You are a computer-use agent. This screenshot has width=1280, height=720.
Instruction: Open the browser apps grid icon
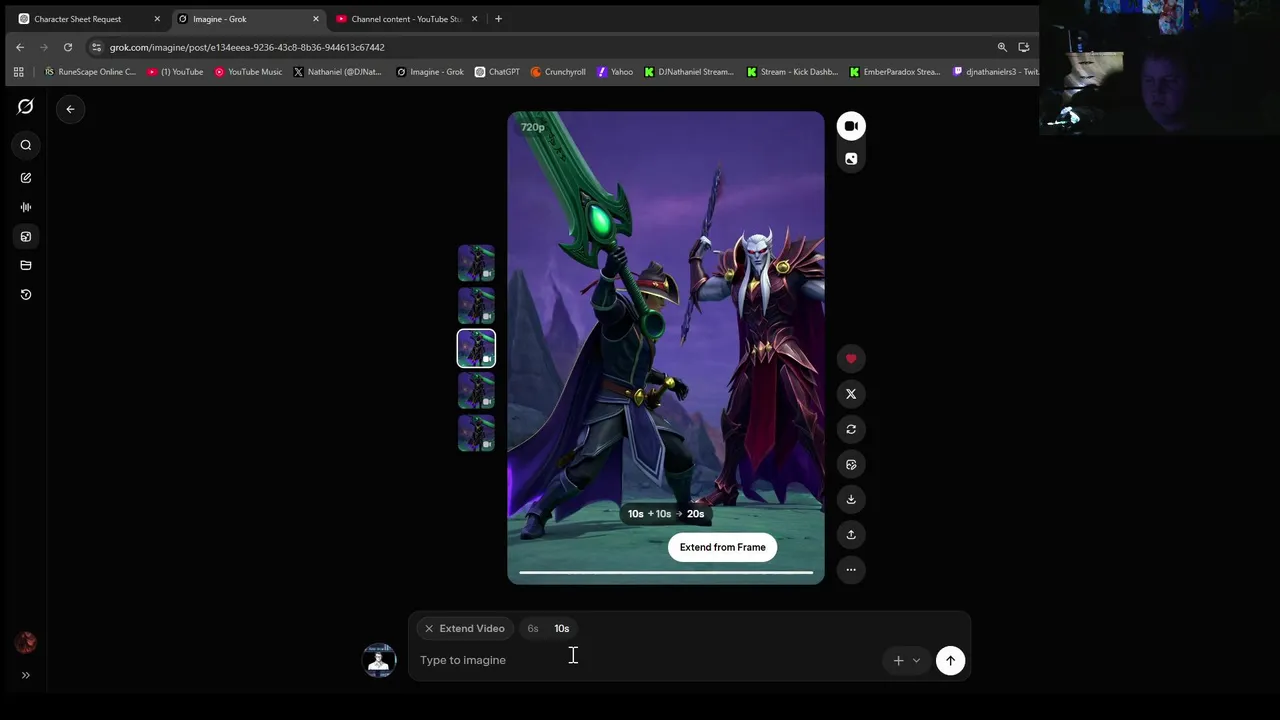(18, 72)
